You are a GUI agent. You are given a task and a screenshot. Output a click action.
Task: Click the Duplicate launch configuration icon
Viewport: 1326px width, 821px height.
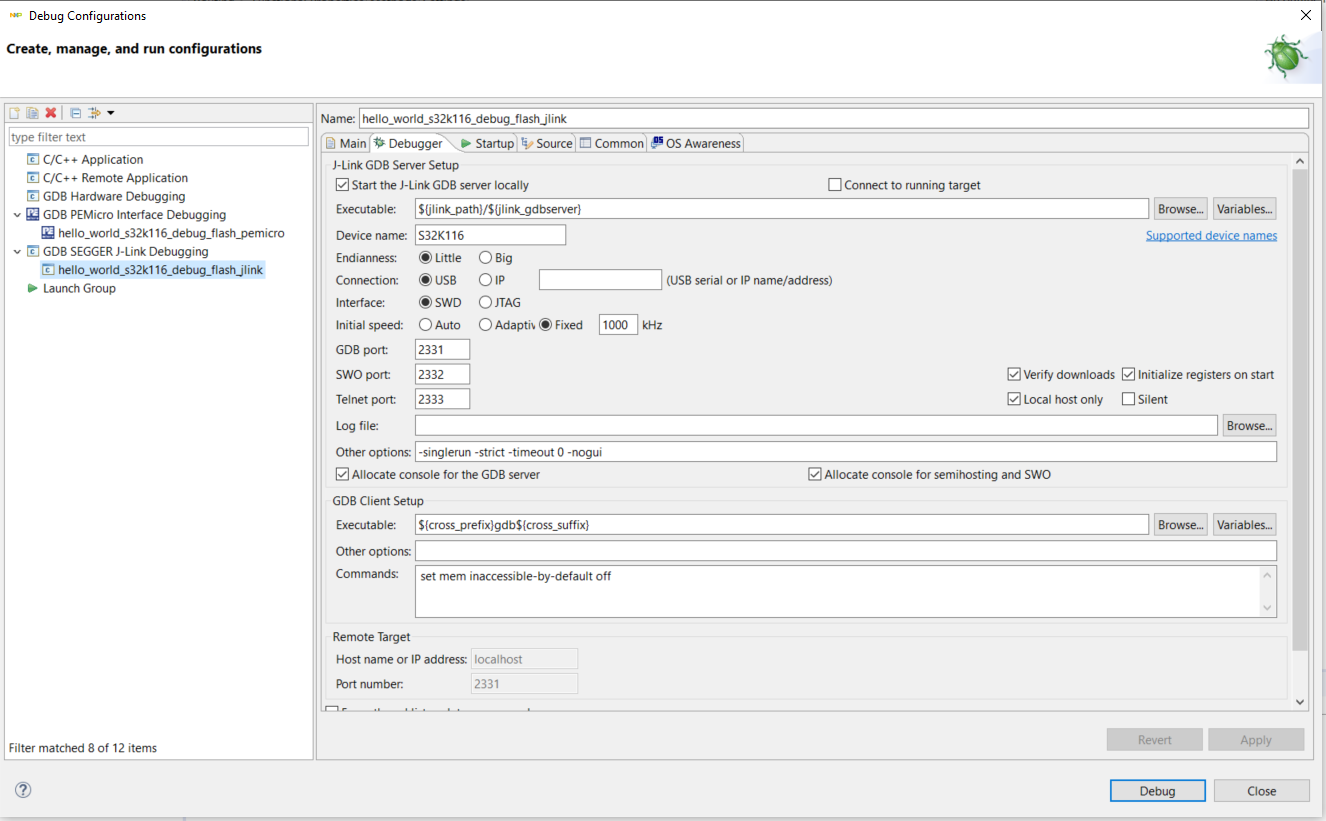click(32, 113)
